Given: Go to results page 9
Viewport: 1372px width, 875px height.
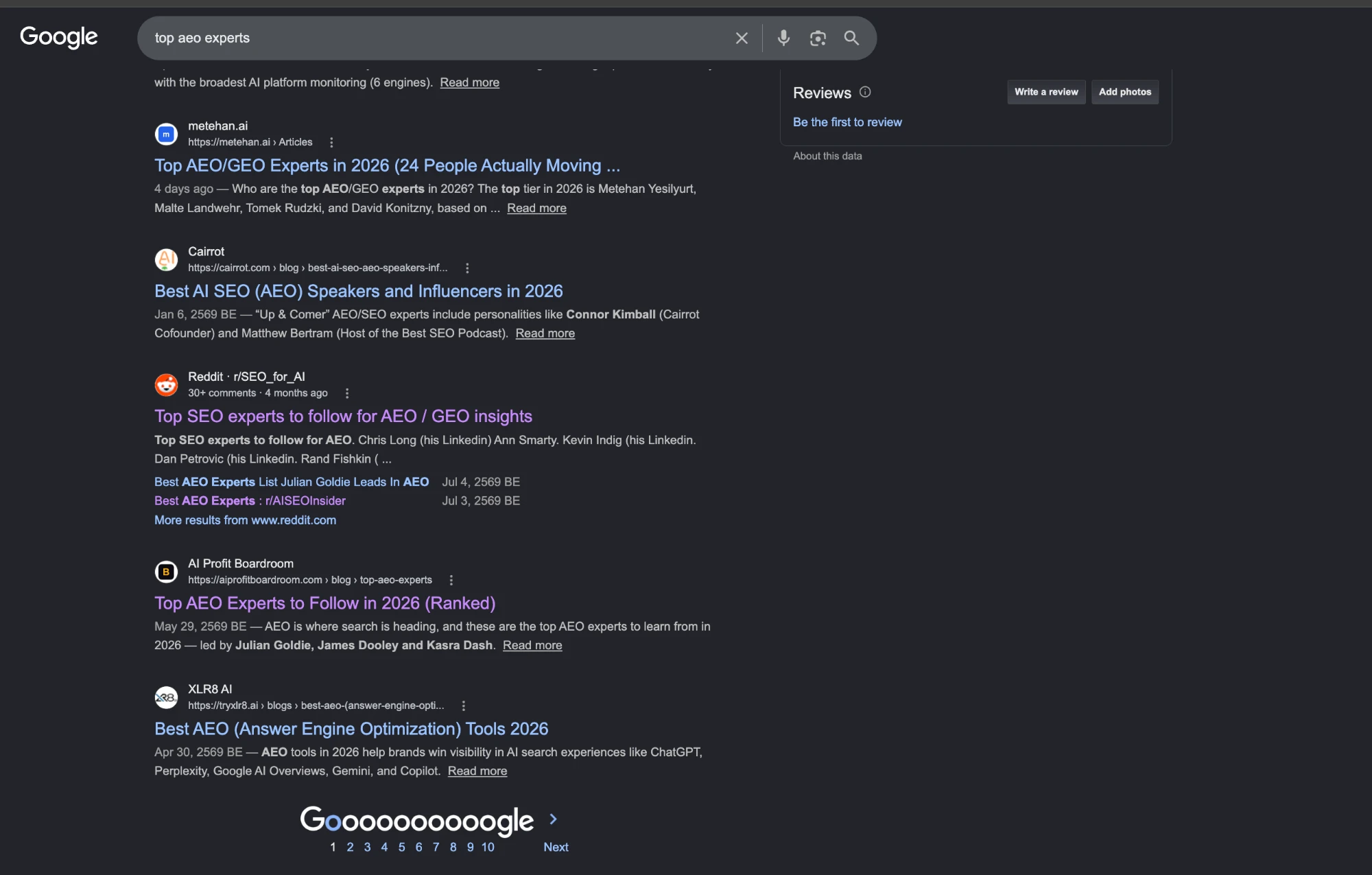Looking at the screenshot, I should [470, 848].
